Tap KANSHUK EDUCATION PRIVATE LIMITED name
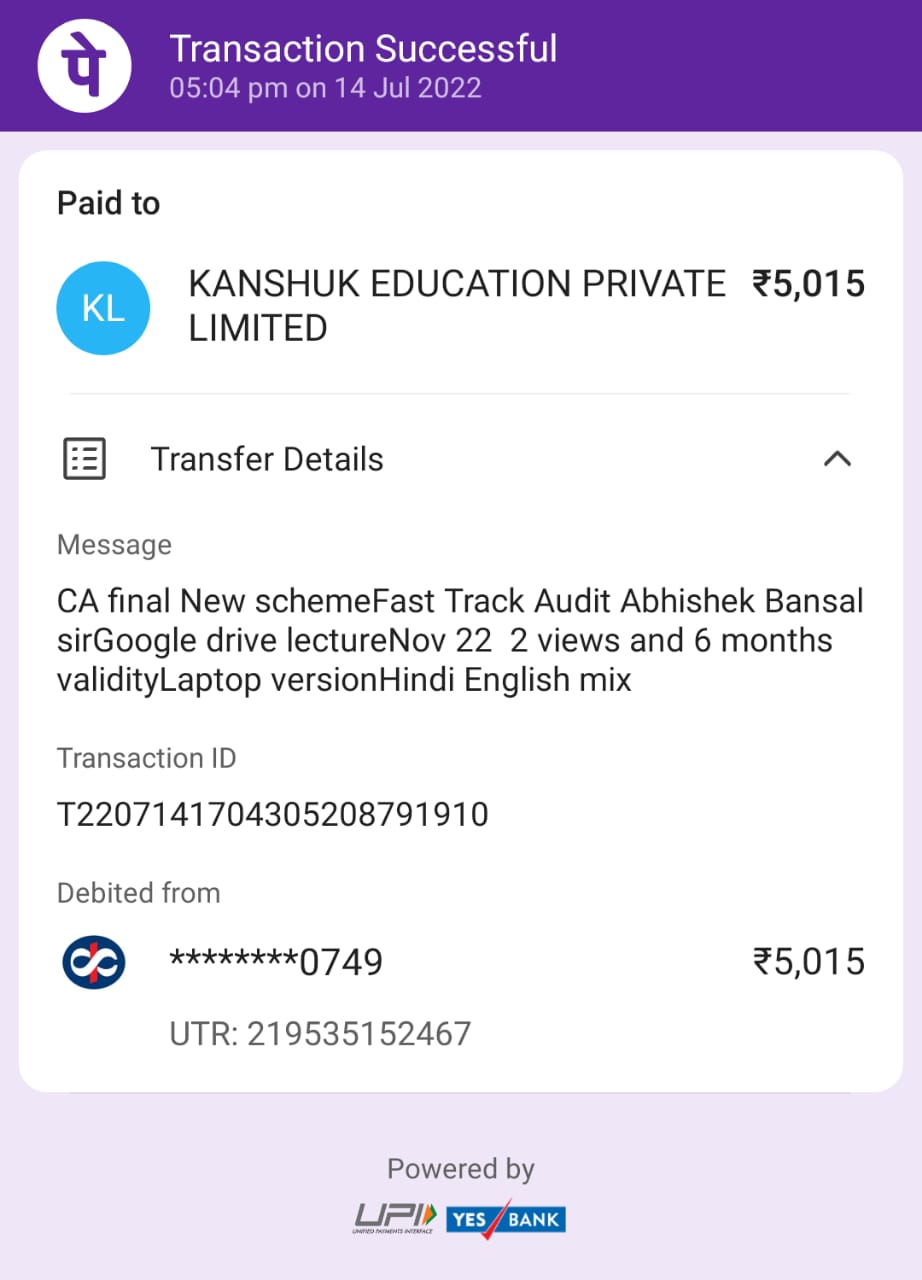922x1280 pixels. (x=456, y=305)
